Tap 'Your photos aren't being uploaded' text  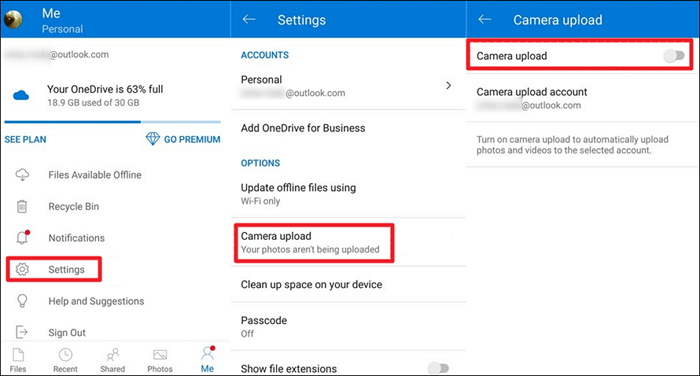click(310, 249)
